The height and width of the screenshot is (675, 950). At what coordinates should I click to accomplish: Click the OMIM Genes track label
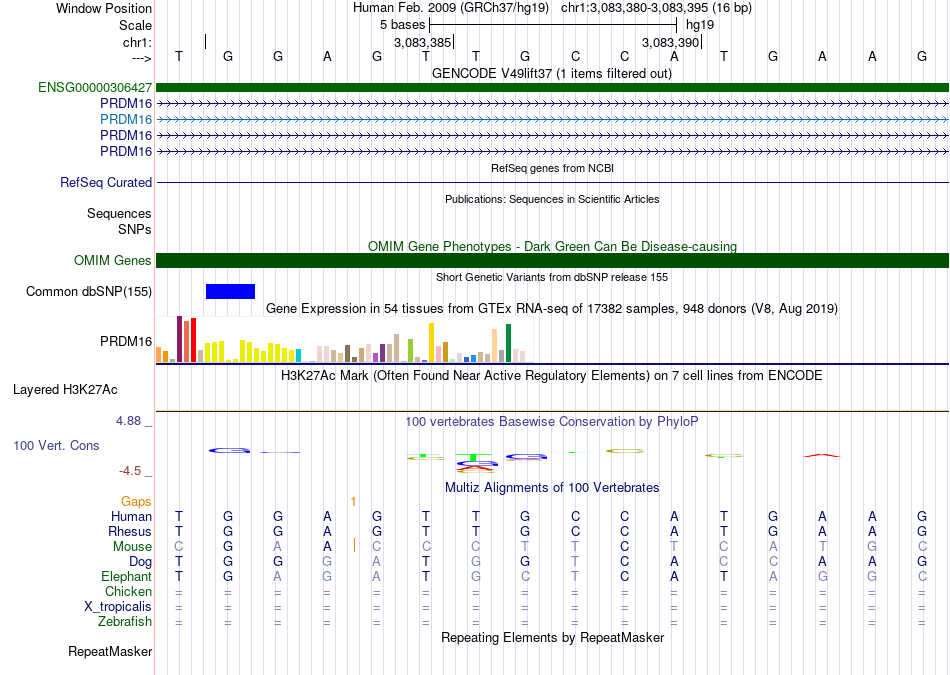tap(113, 261)
